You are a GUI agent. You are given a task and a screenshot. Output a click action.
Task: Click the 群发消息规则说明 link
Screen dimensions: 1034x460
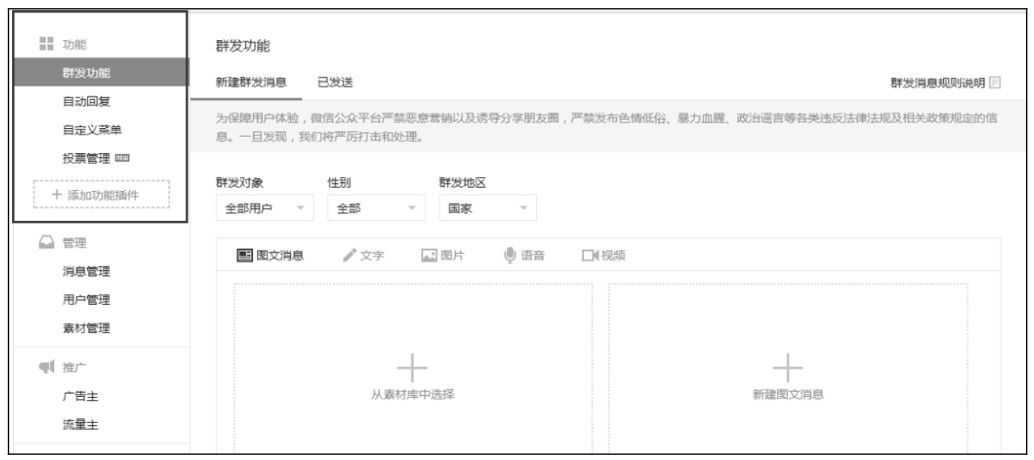[938, 83]
